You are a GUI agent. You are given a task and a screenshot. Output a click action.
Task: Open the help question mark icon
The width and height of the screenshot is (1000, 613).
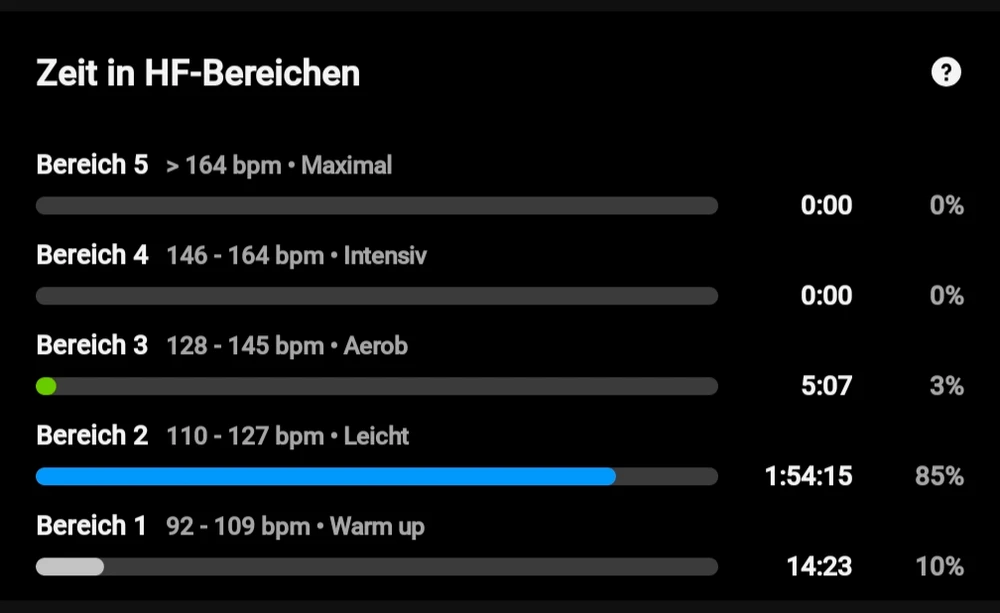[945, 73]
